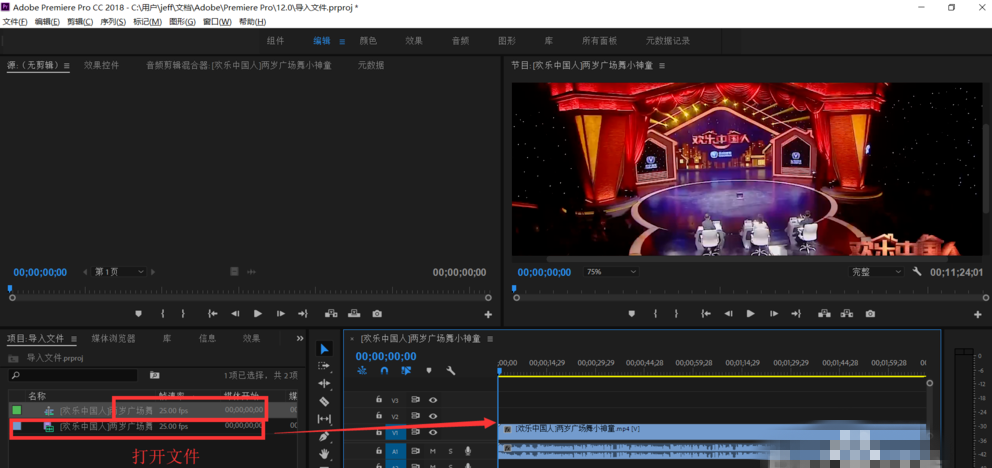This screenshot has height=468, width=992.
Task: Select the Razor tool
Action: pyautogui.click(x=324, y=401)
